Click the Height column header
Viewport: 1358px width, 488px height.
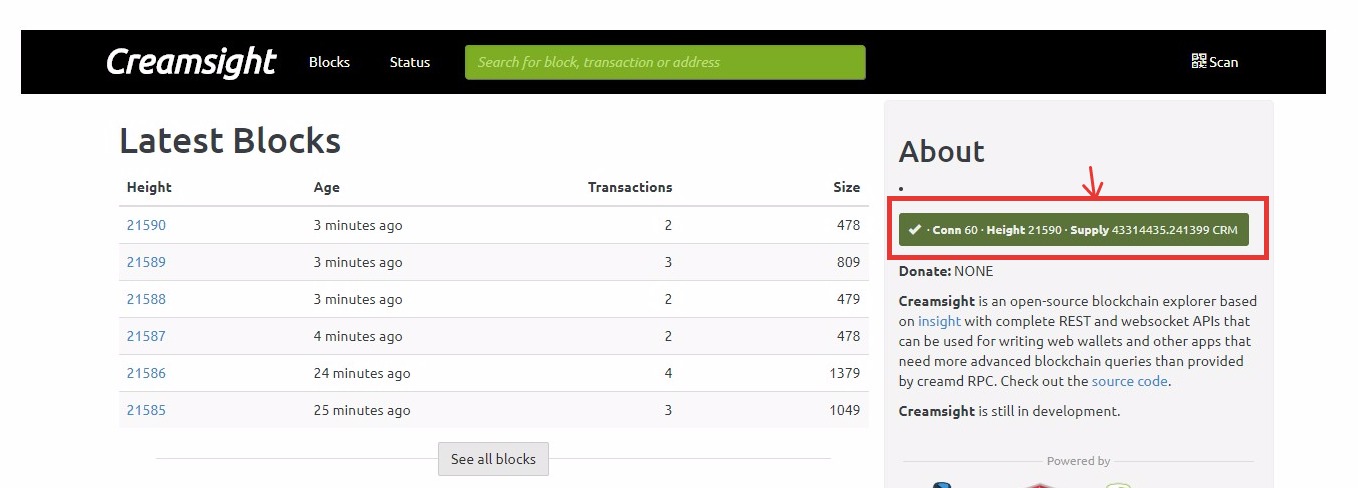[149, 187]
